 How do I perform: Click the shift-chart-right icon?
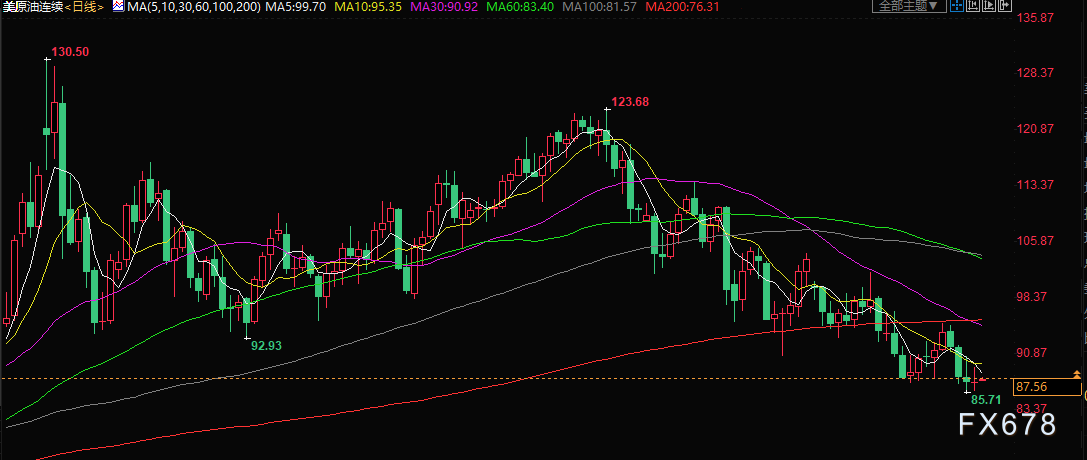[1005, 6]
